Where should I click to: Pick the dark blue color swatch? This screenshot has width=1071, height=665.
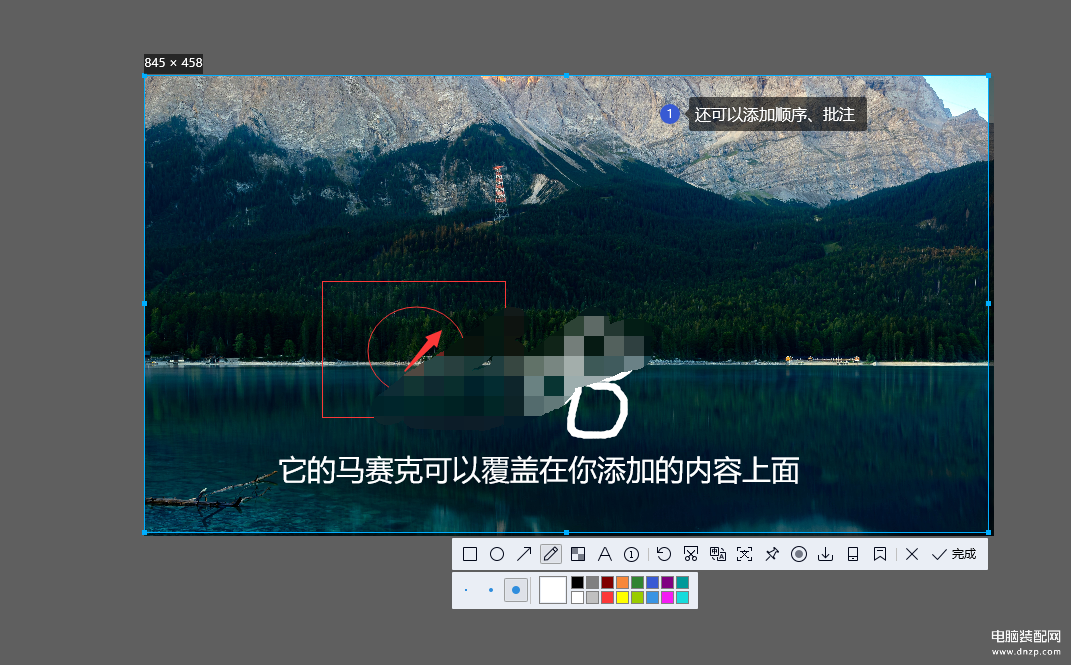[x=652, y=582]
